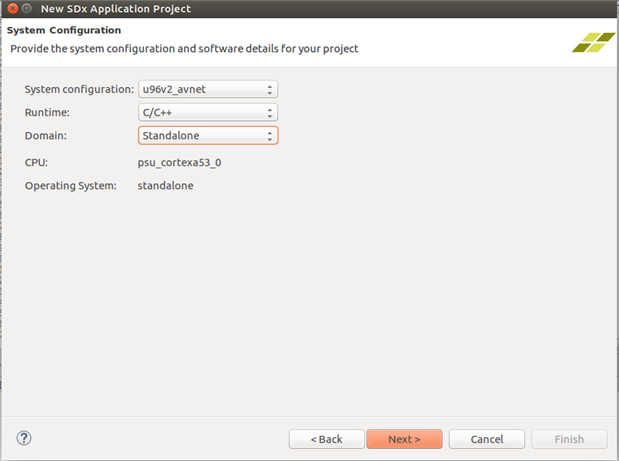Open the Domain dropdown showing Standalone
Image resolution: width=619 pixels, height=461 pixels.
207,135
